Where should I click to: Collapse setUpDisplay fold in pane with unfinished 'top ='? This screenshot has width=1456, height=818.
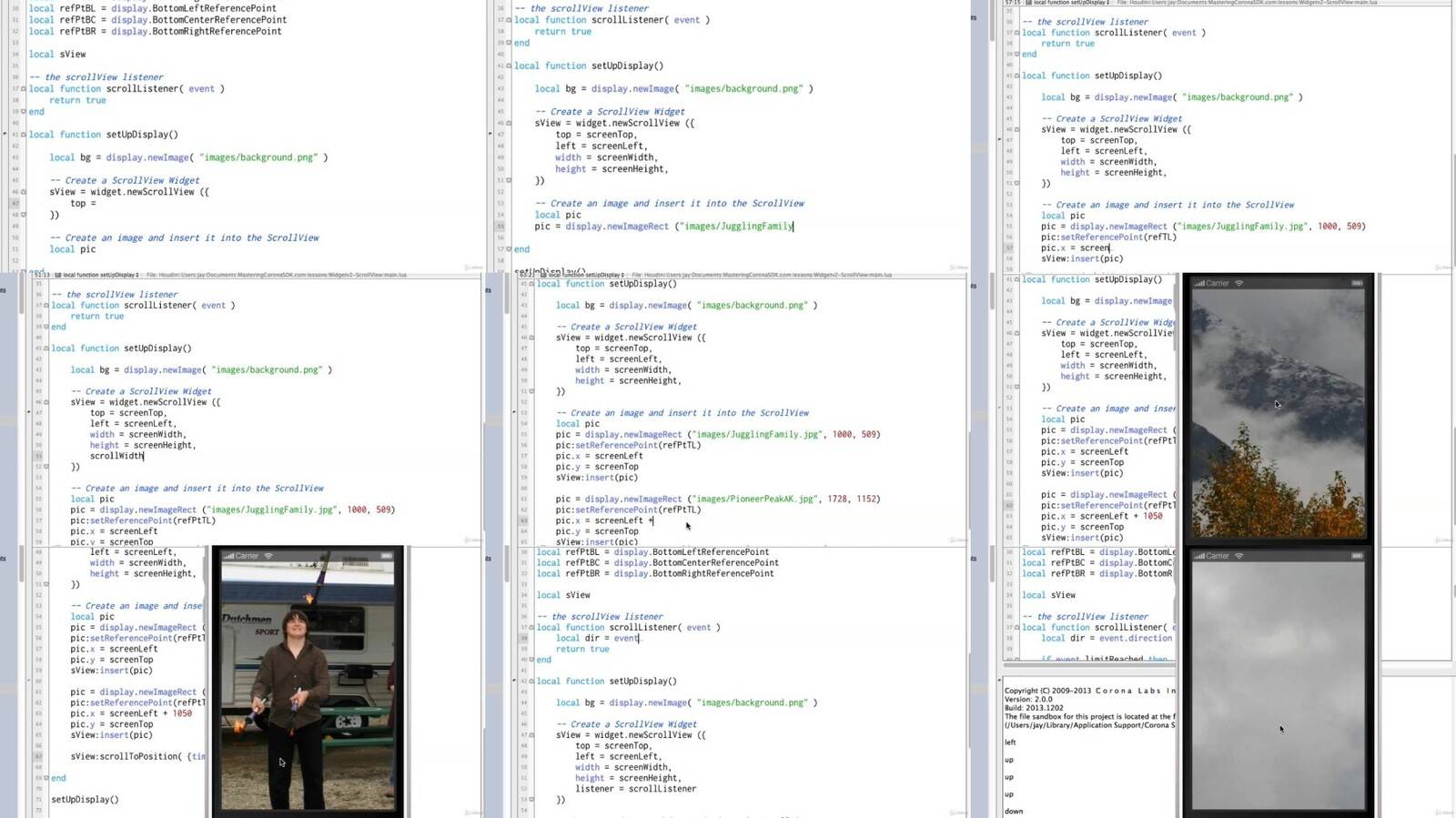pos(24,135)
